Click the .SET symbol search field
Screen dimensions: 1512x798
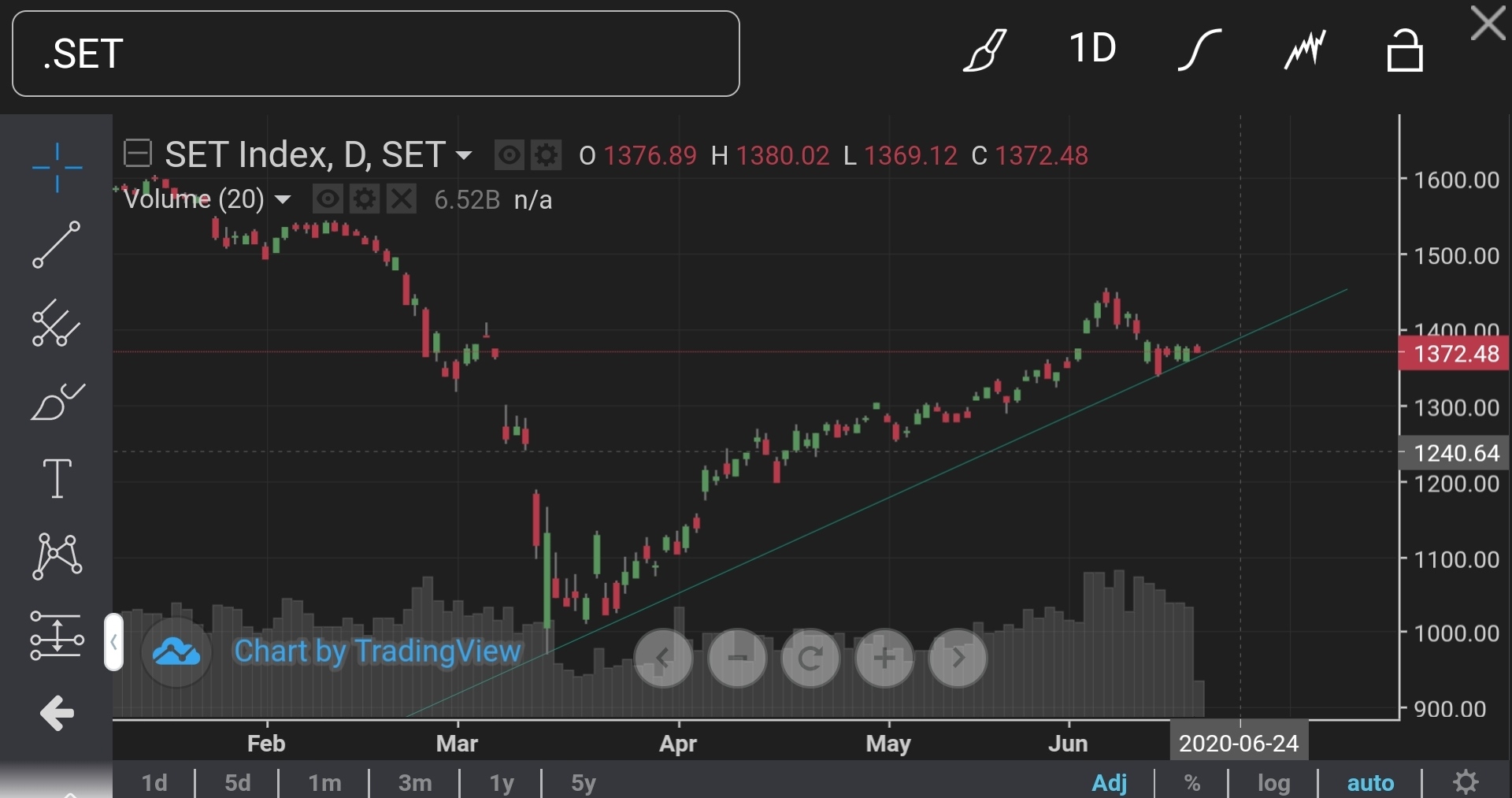(x=376, y=54)
